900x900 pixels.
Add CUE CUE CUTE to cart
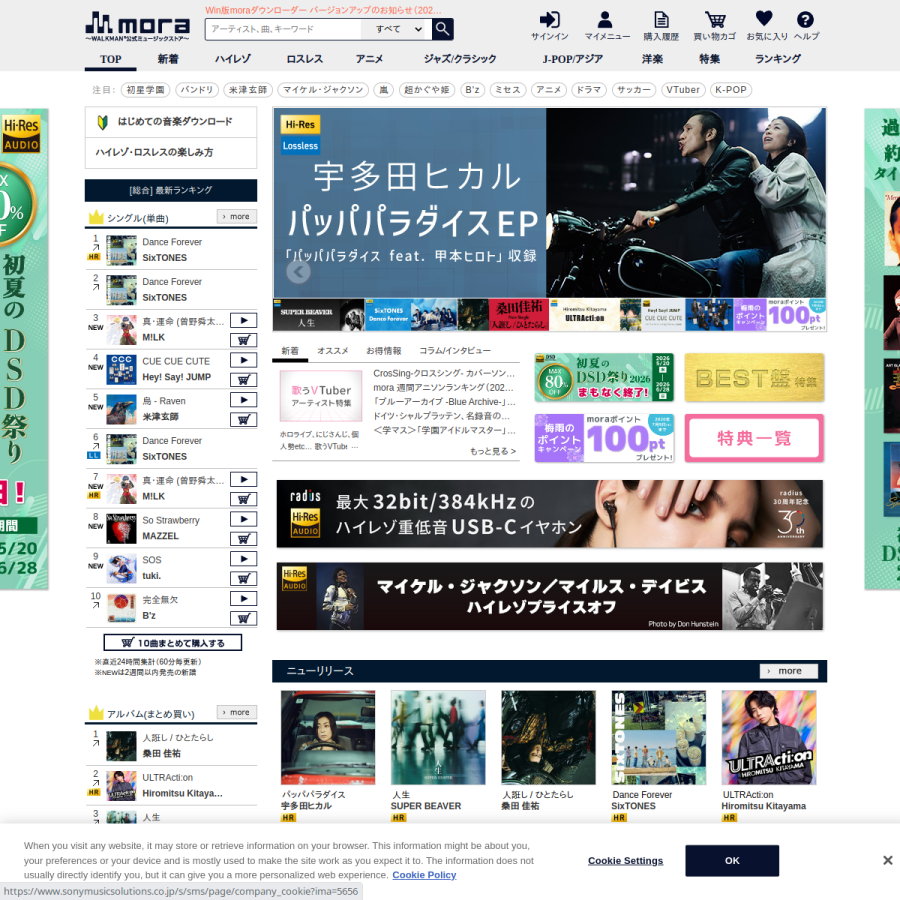pyautogui.click(x=243, y=379)
